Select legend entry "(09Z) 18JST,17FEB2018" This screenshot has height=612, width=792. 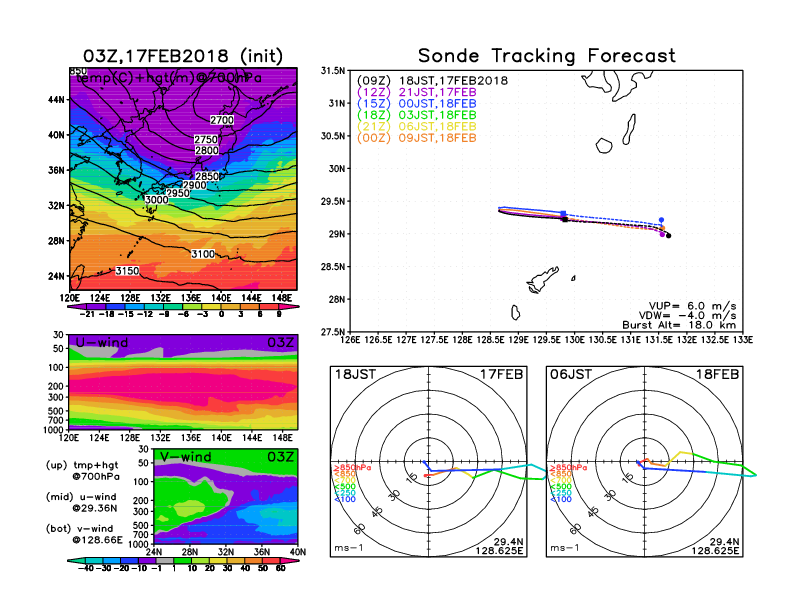432,81
